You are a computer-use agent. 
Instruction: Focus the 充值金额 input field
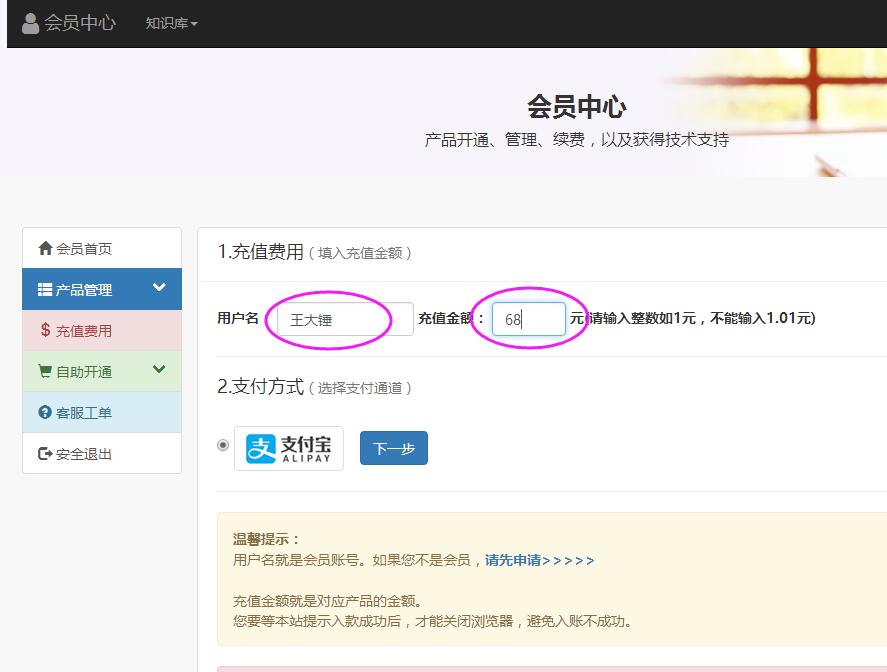528,319
